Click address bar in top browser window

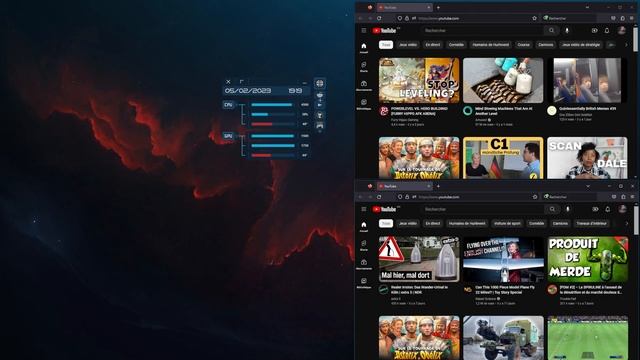coord(467,18)
